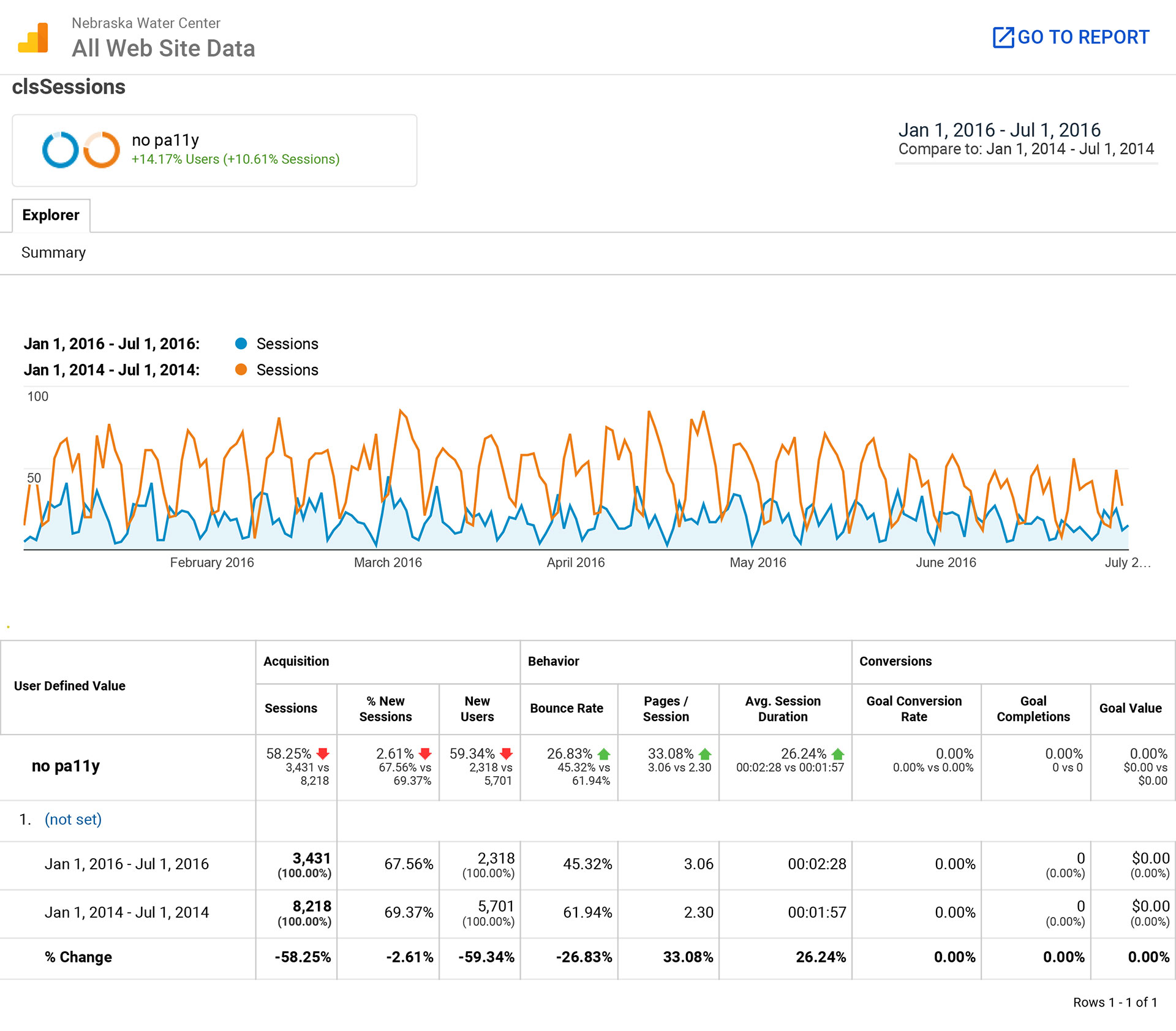
Task: Click the % Change row label
Action: pos(78,957)
